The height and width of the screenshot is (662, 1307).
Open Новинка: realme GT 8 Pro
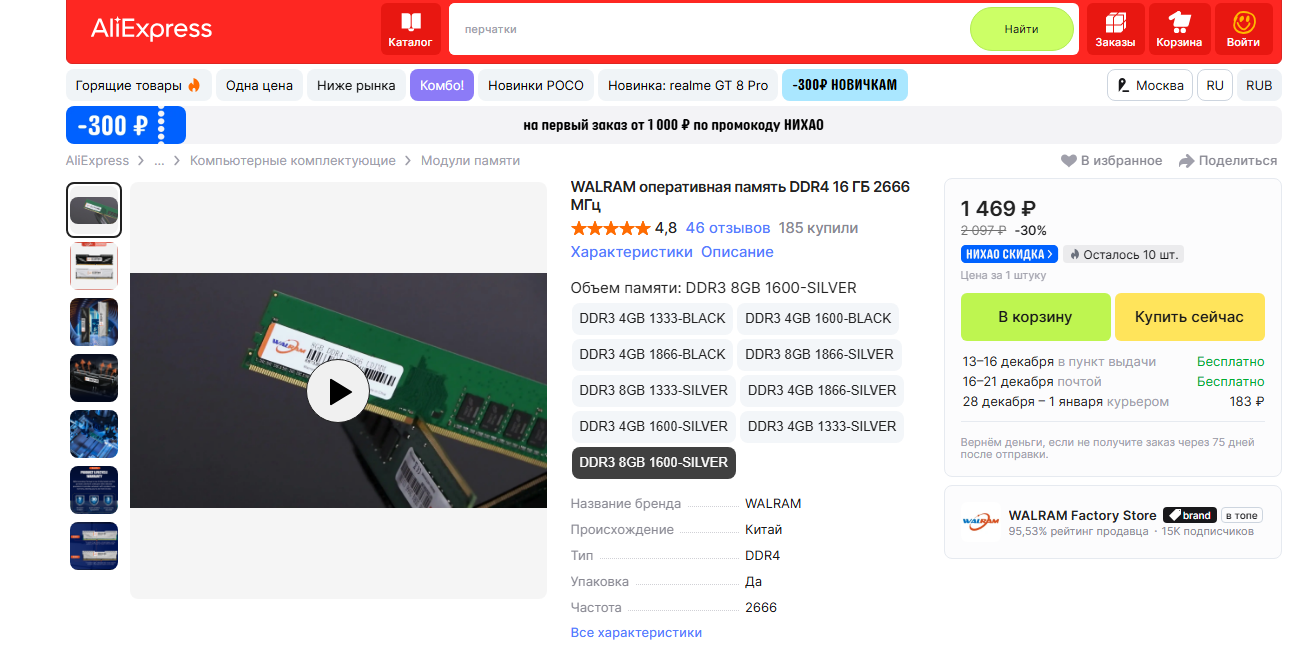tap(688, 86)
